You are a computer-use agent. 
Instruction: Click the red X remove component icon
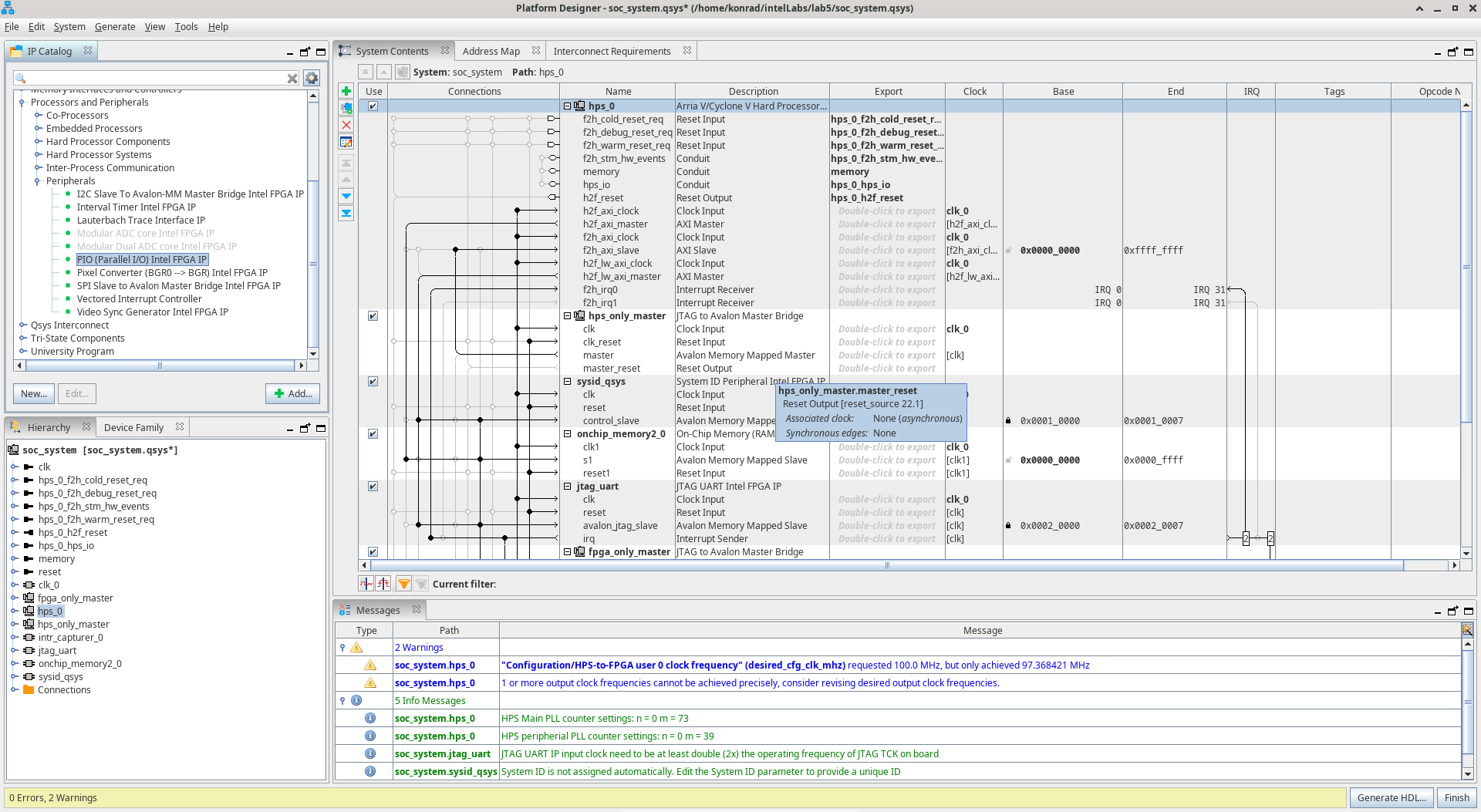coord(346,125)
